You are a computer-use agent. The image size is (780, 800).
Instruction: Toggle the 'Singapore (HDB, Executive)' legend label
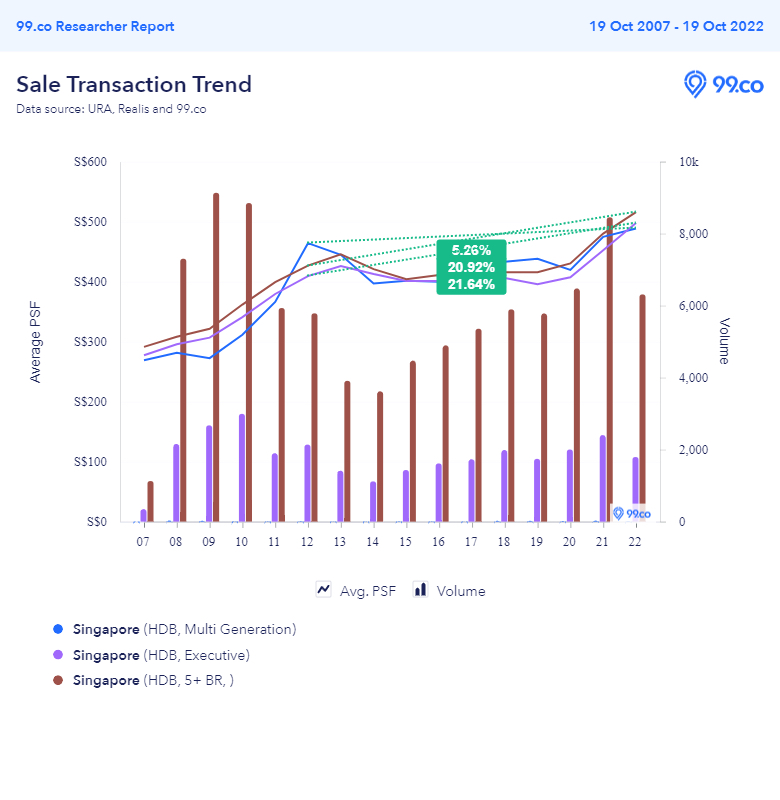[x=161, y=655]
